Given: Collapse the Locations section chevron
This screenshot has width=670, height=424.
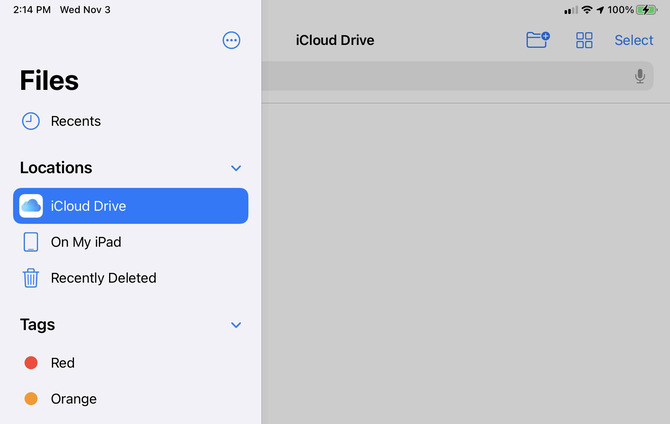Looking at the screenshot, I should pos(236,168).
